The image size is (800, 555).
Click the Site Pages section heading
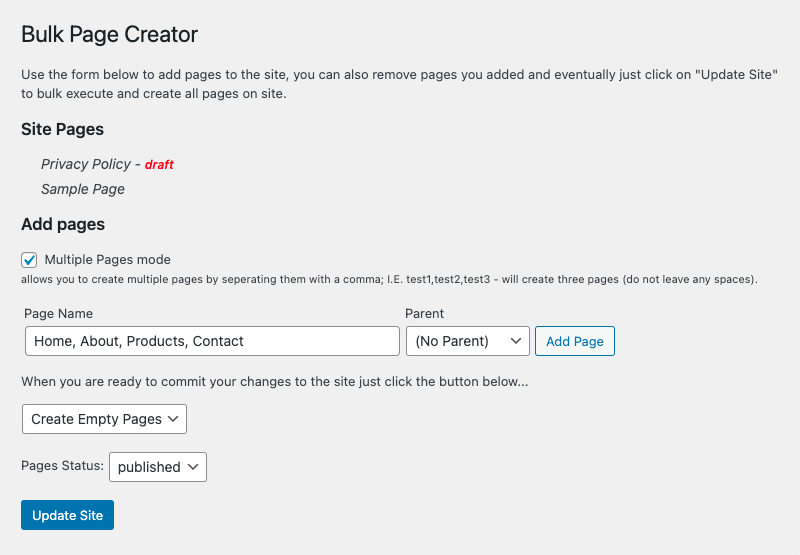(63, 129)
